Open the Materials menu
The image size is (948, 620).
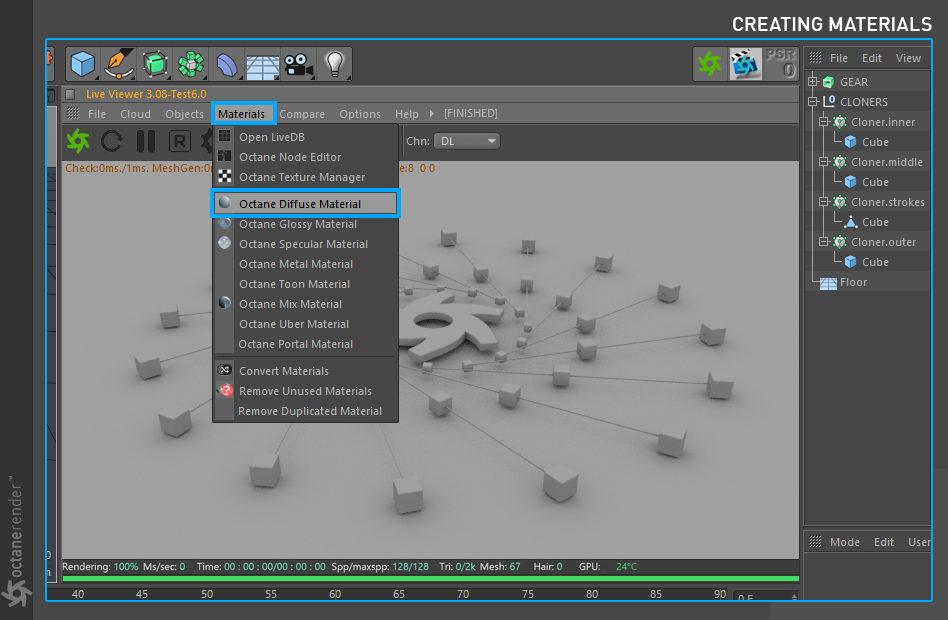click(x=241, y=114)
